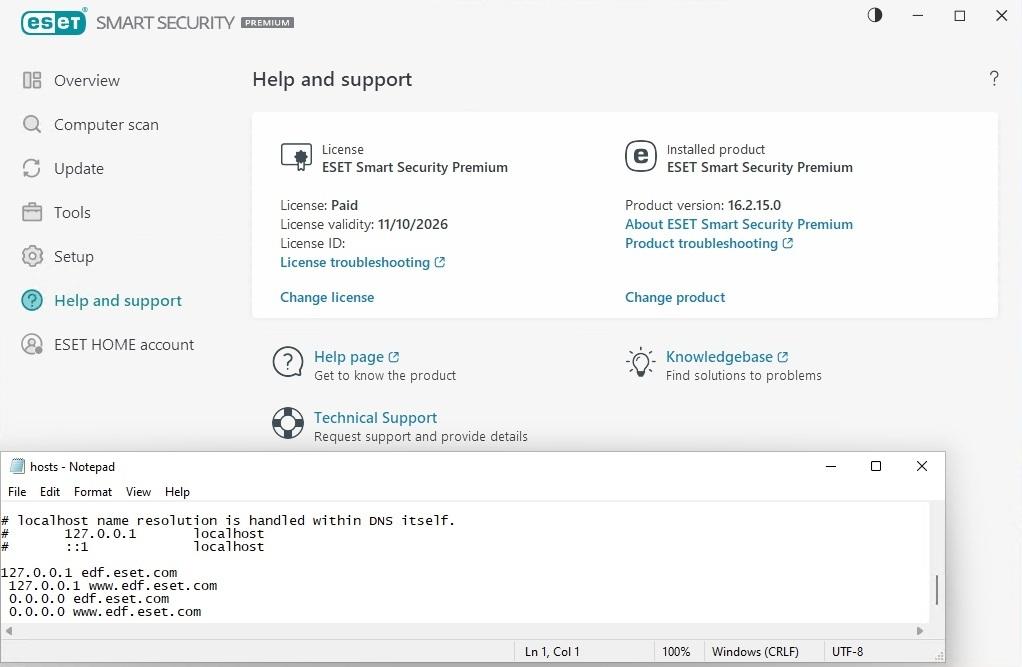Open the Notepad Help menu
Screen dimensions: 1022x667
pos(177,492)
